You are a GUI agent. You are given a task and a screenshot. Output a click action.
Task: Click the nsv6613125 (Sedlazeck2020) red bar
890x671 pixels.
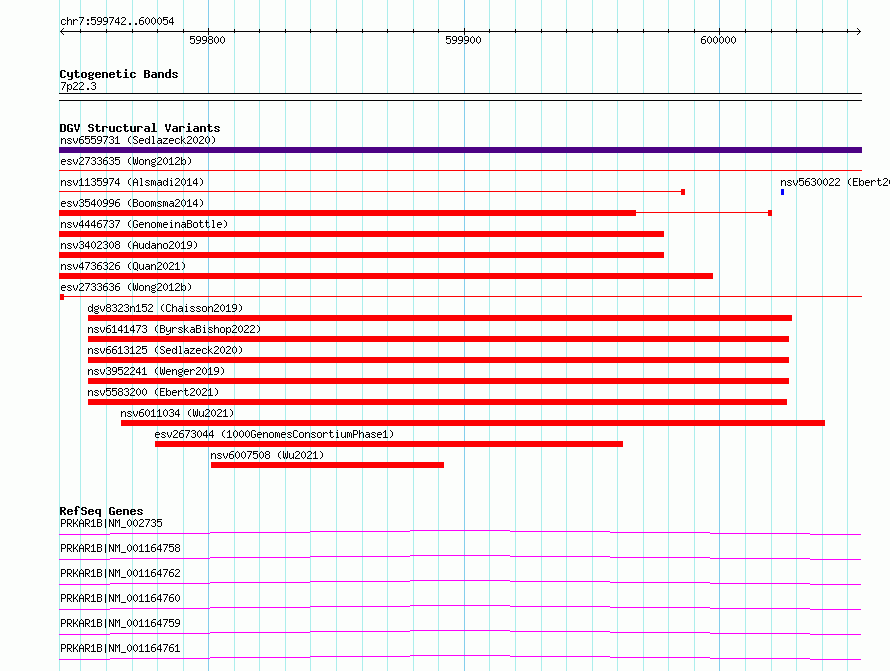click(x=438, y=360)
